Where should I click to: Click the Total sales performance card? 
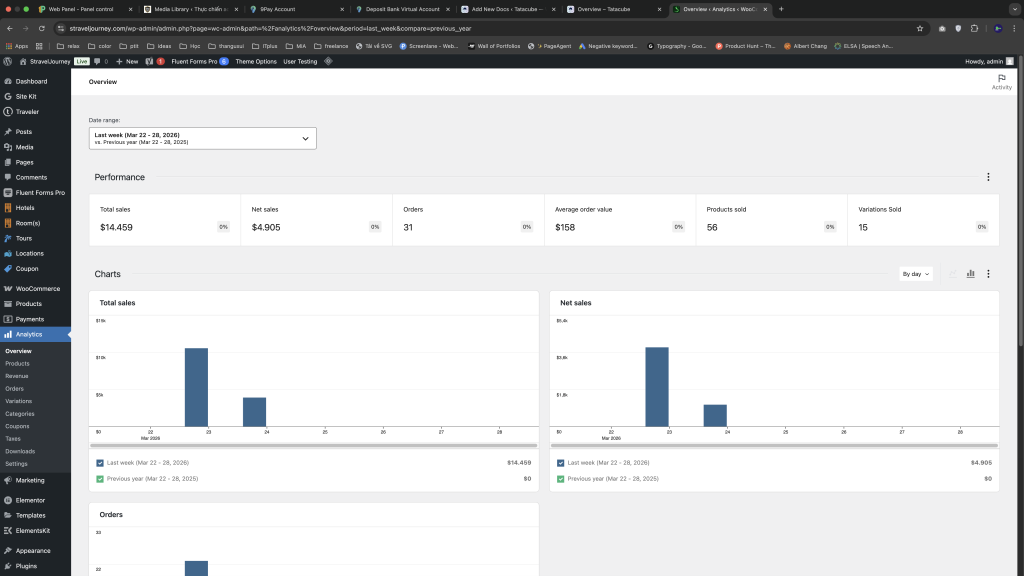click(x=165, y=219)
